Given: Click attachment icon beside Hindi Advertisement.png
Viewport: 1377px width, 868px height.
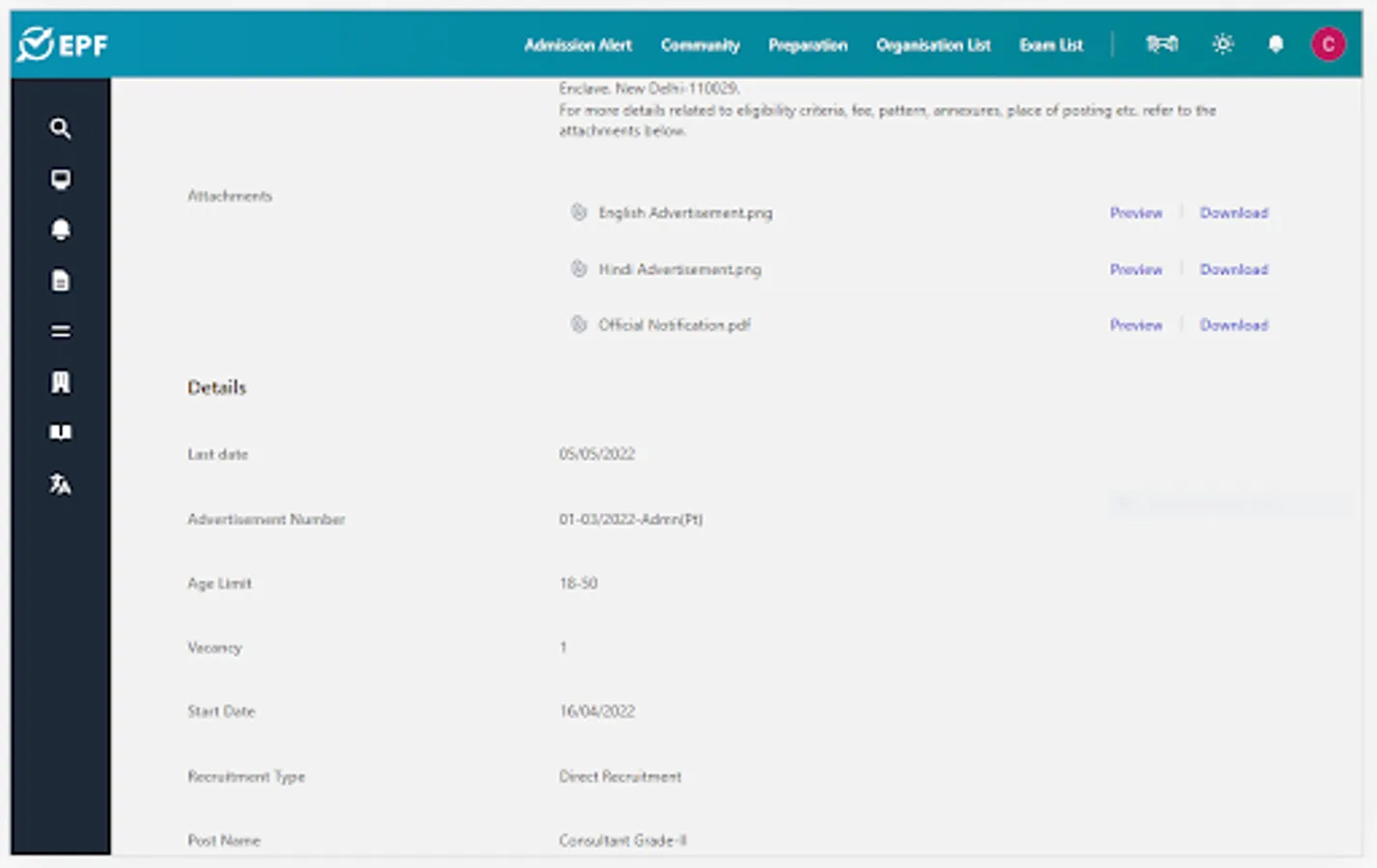Looking at the screenshot, I should [579, 269].
